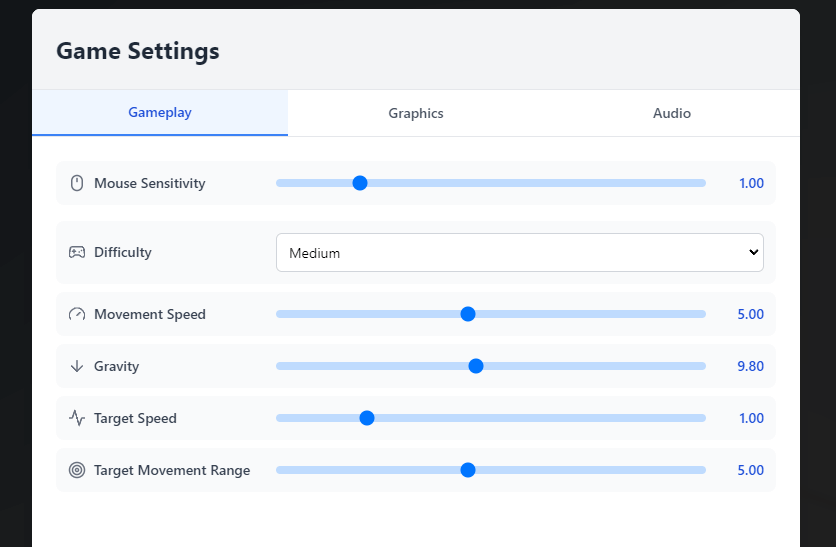Viewport: 836px width, 547px height.
Task: Click the Target Movement Range label
Action: (x=172, y=470)
